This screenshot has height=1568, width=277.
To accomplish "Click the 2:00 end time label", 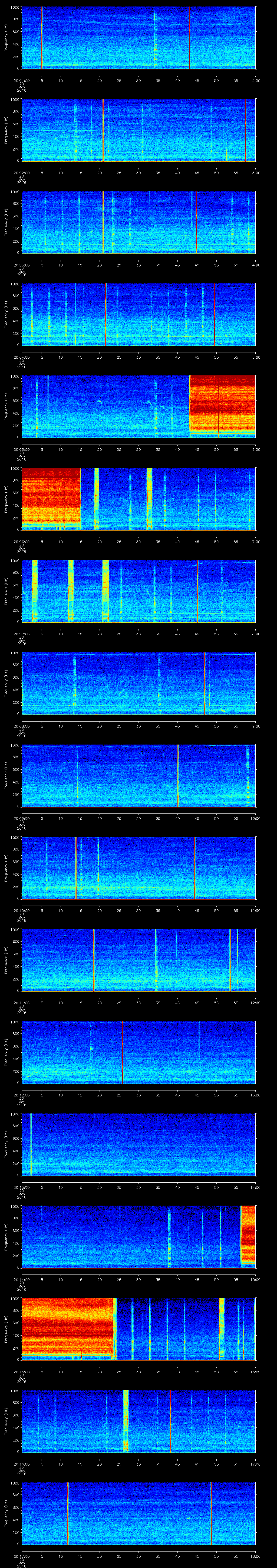I will [256, 80].
